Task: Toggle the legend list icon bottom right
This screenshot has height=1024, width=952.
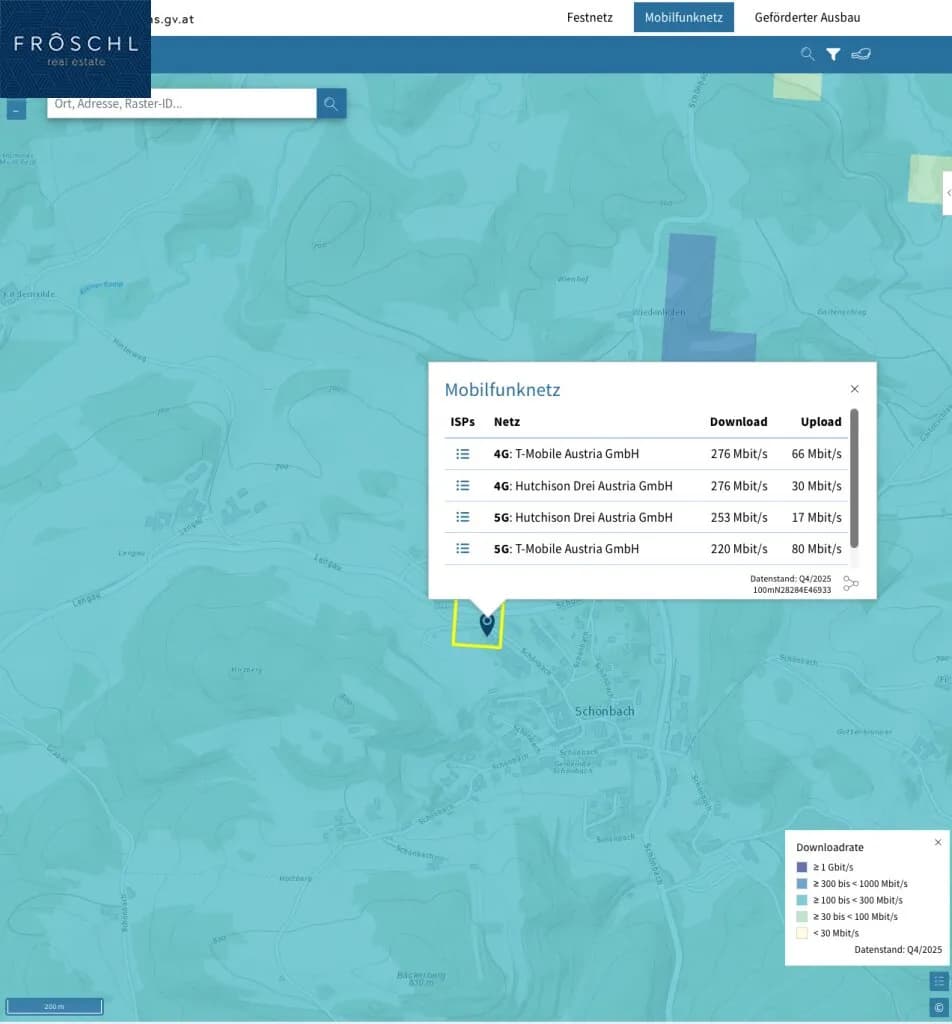Action: tap(938, 981)
